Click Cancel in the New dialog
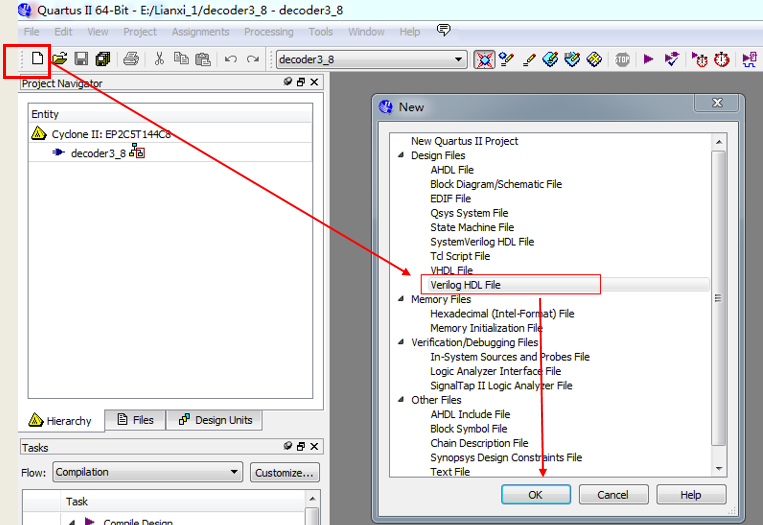763x525 pixels. pos(613,495)
